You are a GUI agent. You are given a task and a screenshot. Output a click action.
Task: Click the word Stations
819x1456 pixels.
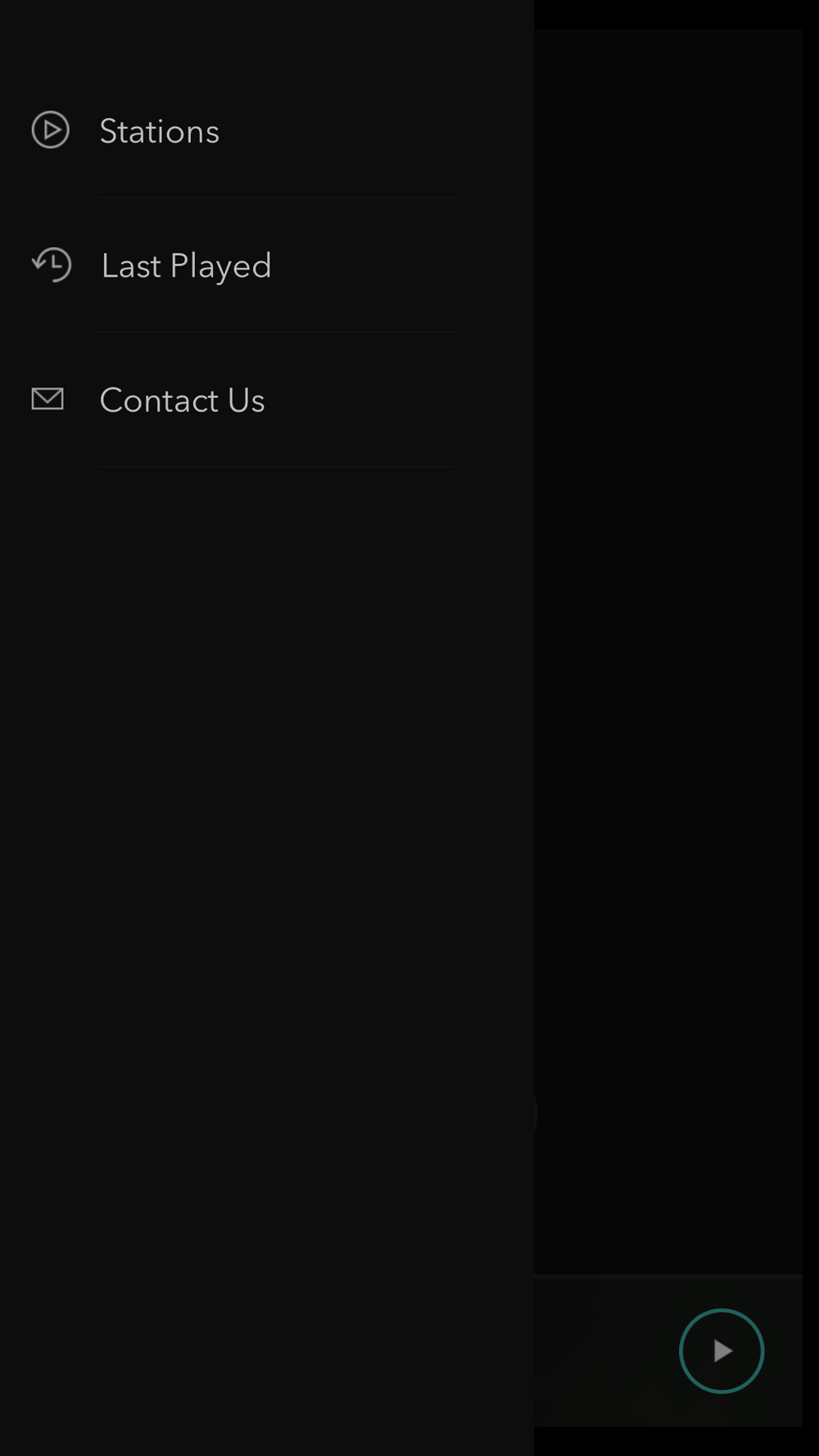[x=160, y=131]
